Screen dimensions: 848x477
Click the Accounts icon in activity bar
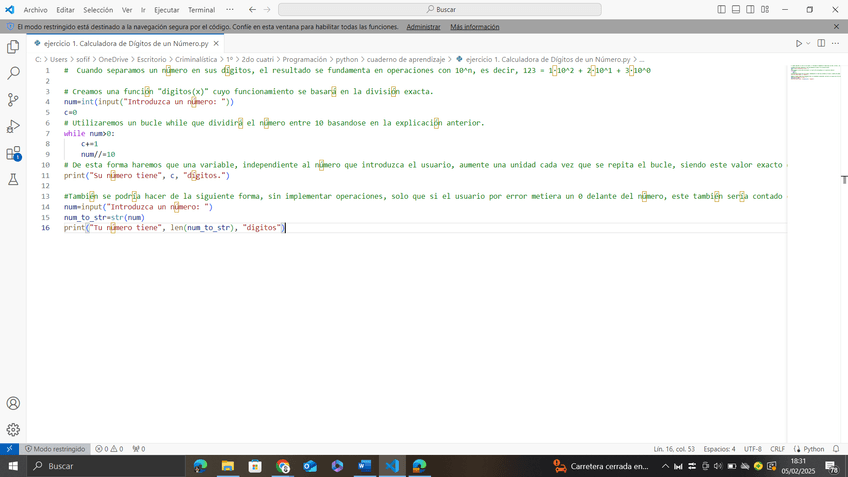pyautogui.click(x=13, y=403)
